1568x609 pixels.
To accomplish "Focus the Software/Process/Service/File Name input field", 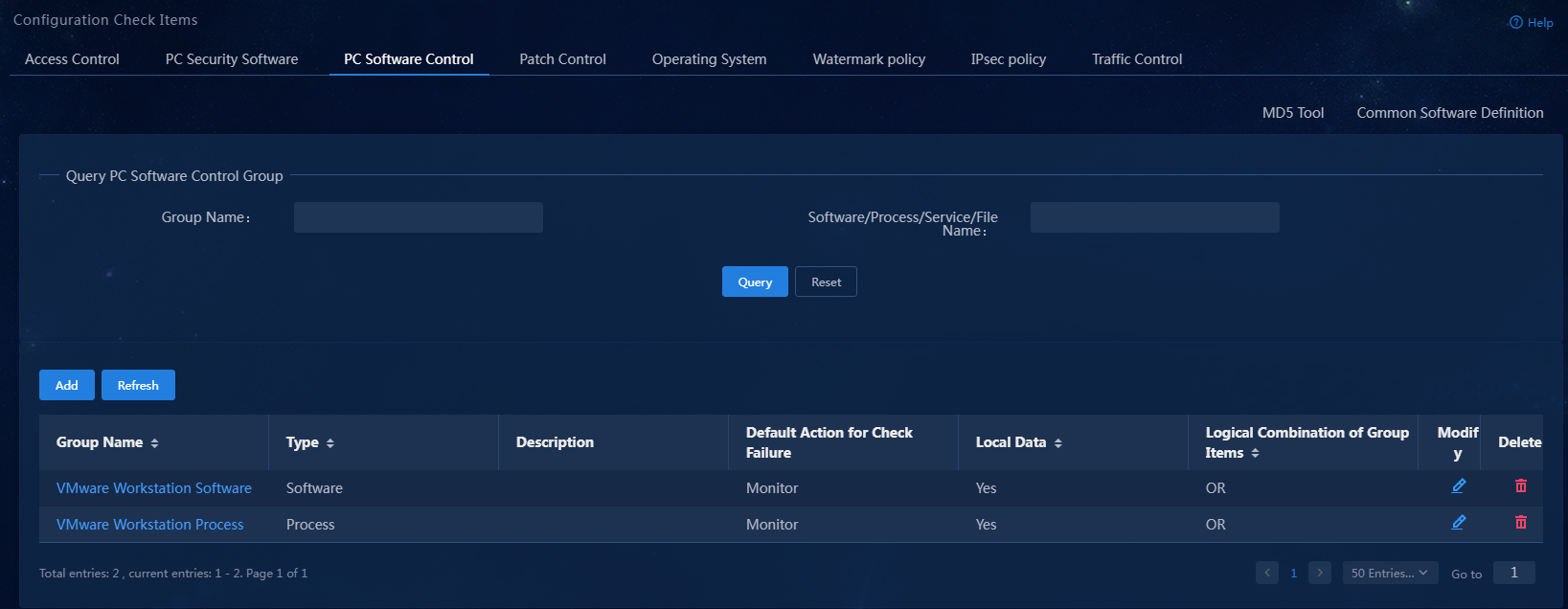I will pyautogui.click(x=1155, y=217).
